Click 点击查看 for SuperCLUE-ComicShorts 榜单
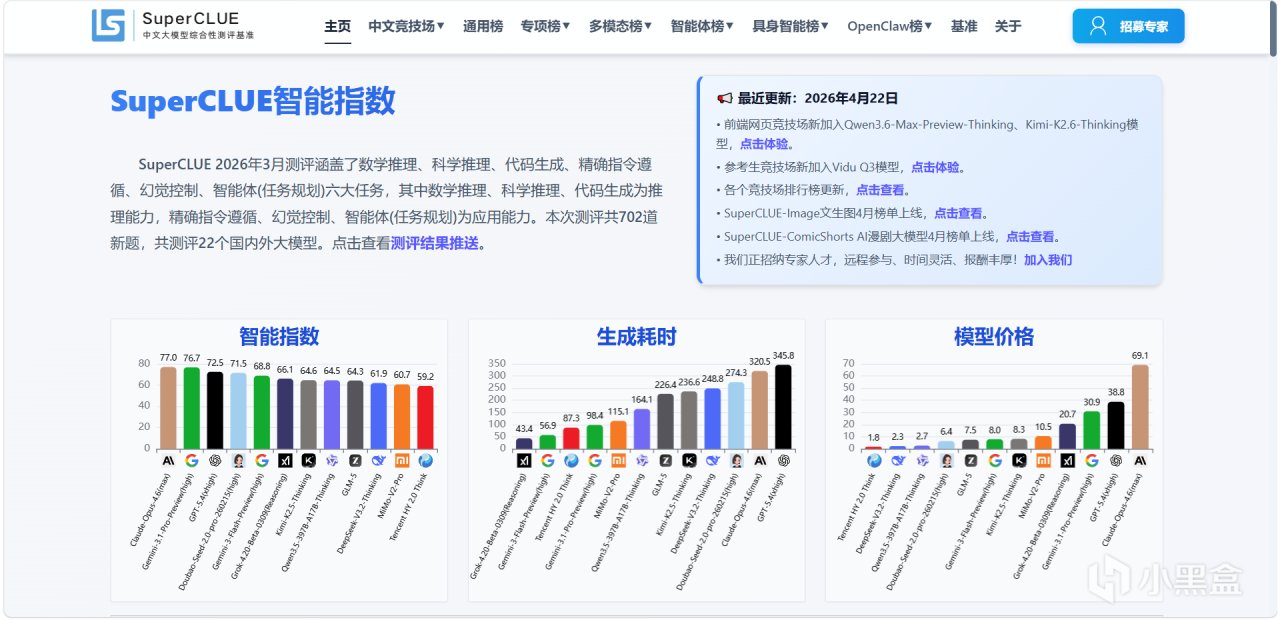 pos(1030,236)
